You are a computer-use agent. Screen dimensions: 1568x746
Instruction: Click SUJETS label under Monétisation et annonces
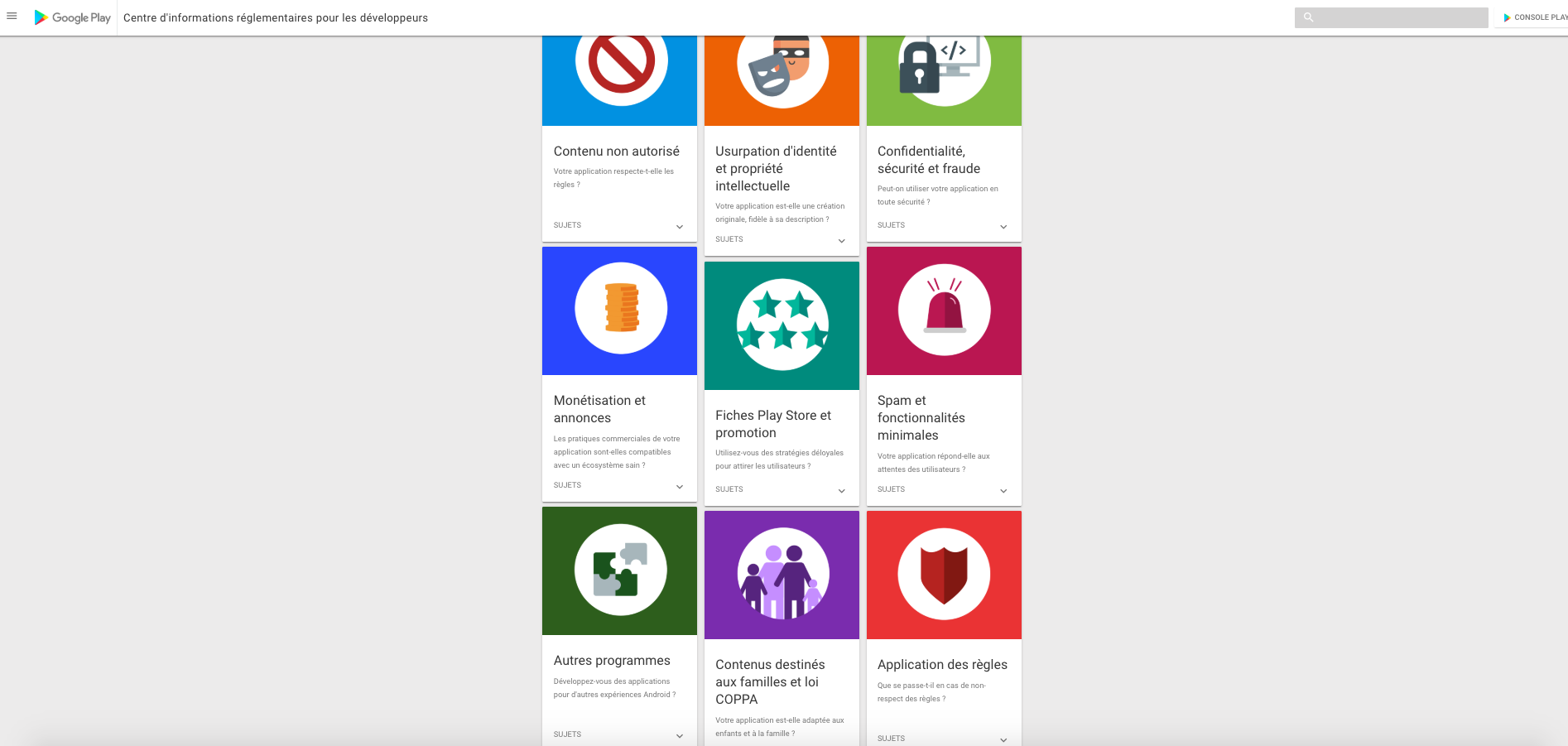click(567, 485)
